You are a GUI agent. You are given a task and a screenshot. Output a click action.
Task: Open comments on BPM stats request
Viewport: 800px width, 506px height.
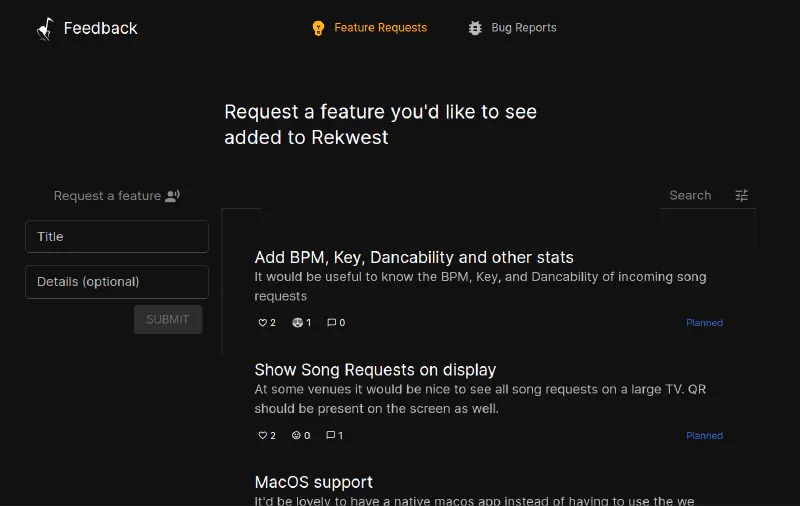coord(332,323)
